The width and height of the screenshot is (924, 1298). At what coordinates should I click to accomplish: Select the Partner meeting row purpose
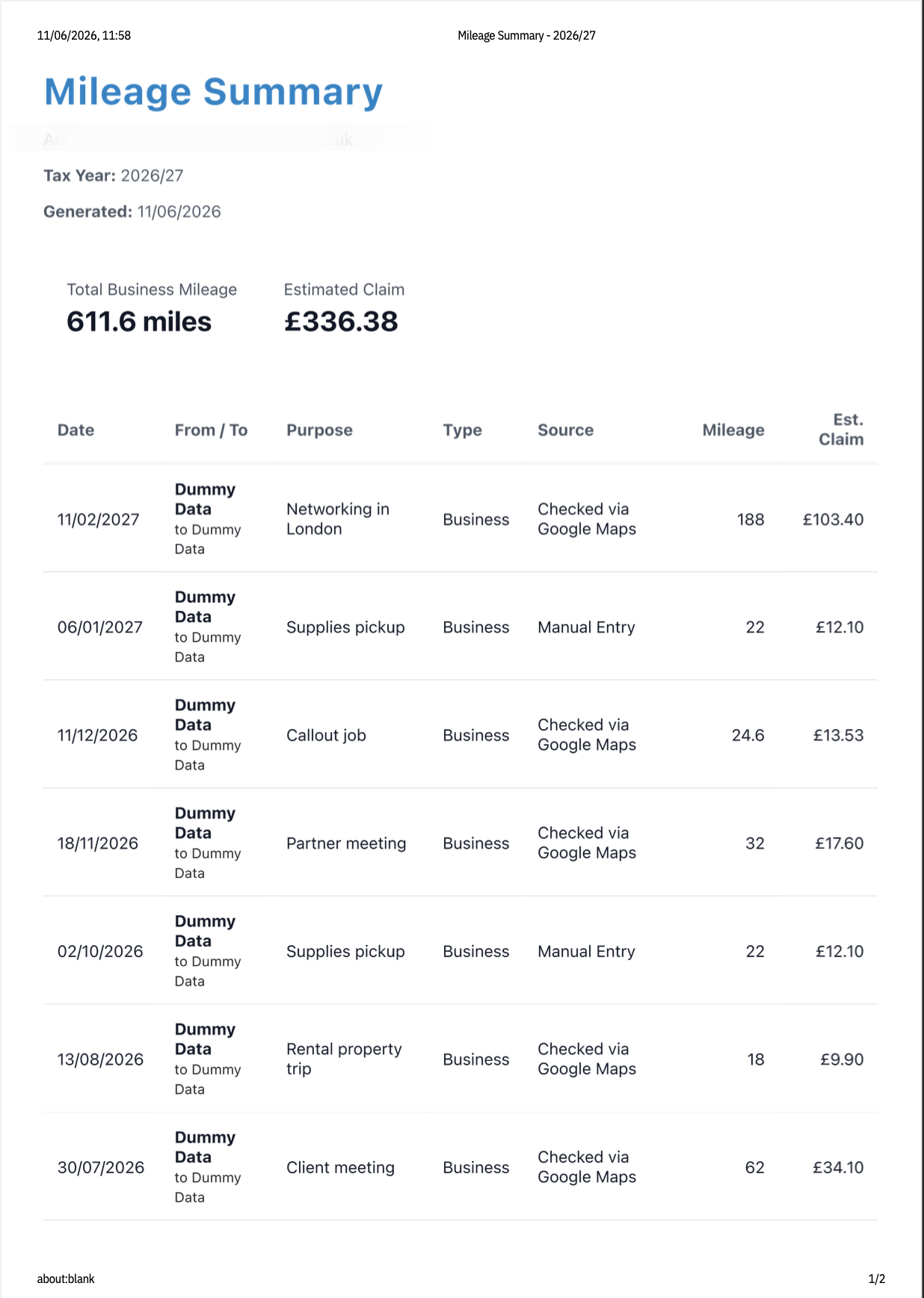(346, 843)
